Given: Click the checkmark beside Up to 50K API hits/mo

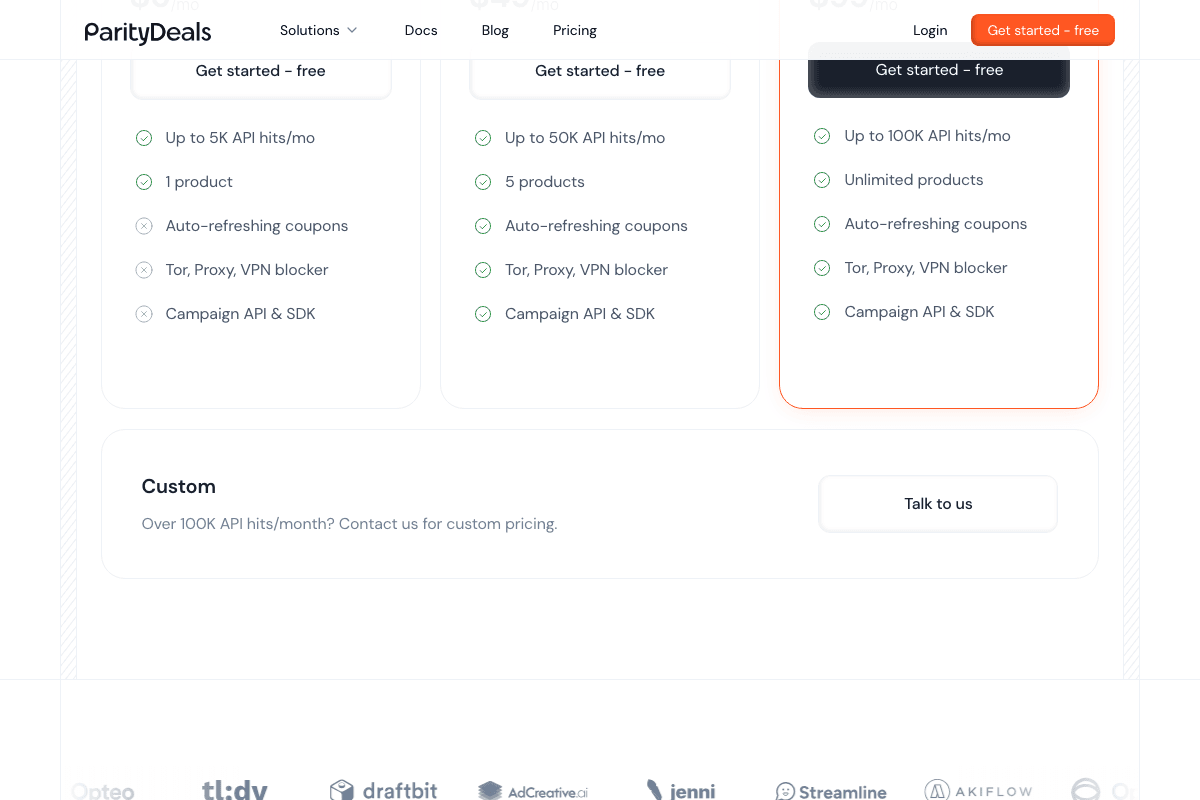Looking at the screenshot, I should [483, 137].
